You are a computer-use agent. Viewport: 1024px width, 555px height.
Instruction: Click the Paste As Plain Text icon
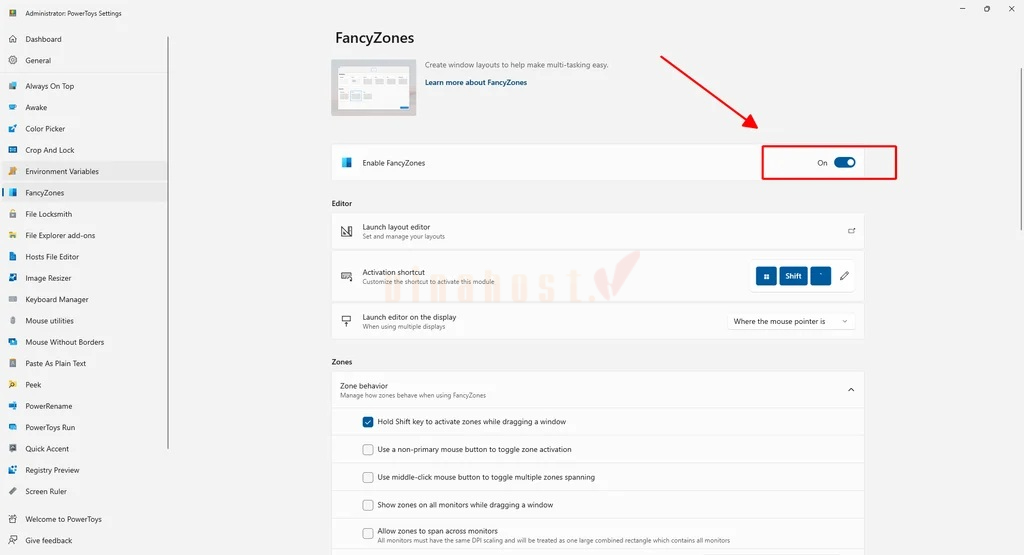(x=12, y=363)
